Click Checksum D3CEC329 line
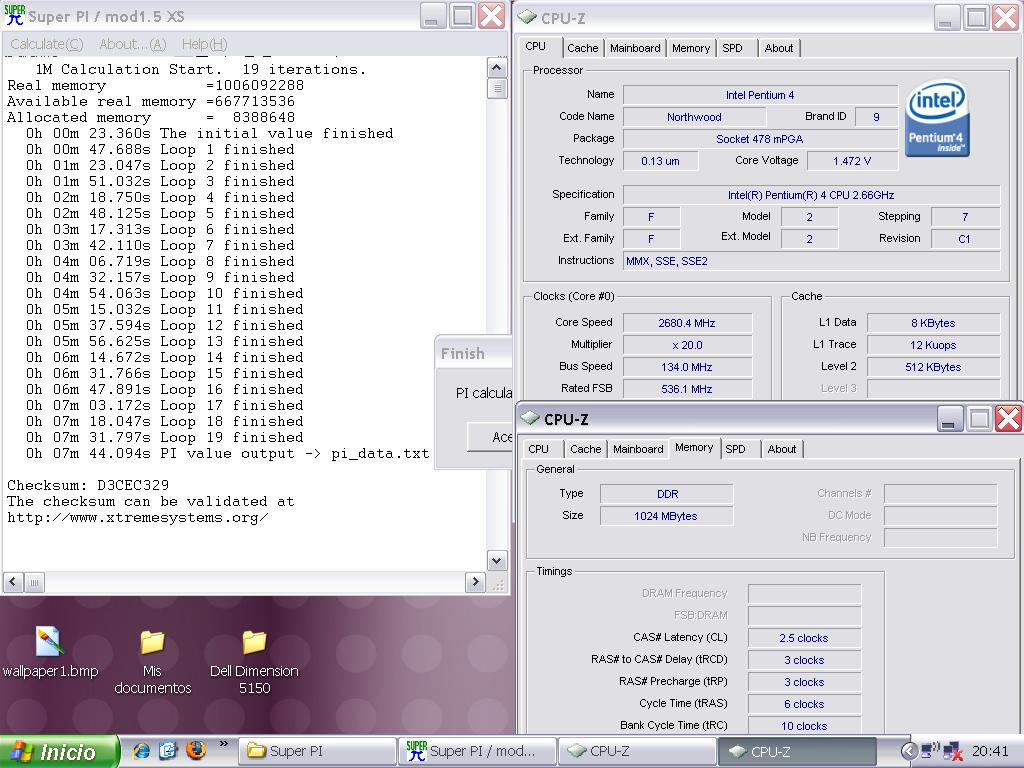Viewport: 1024px width, 768px height. [x=88, y=485]
